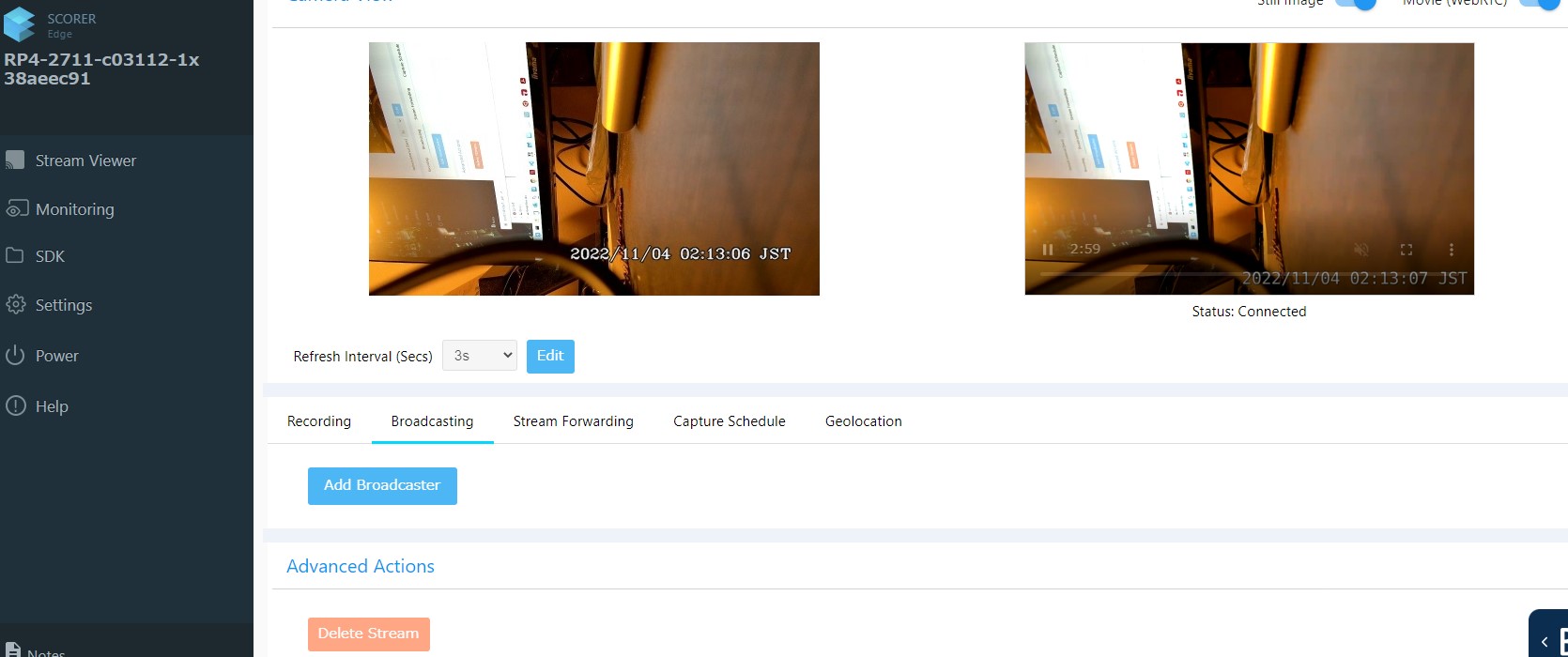Toggle the Movie (WebRTC) switch

click(x=1538, y=4)
